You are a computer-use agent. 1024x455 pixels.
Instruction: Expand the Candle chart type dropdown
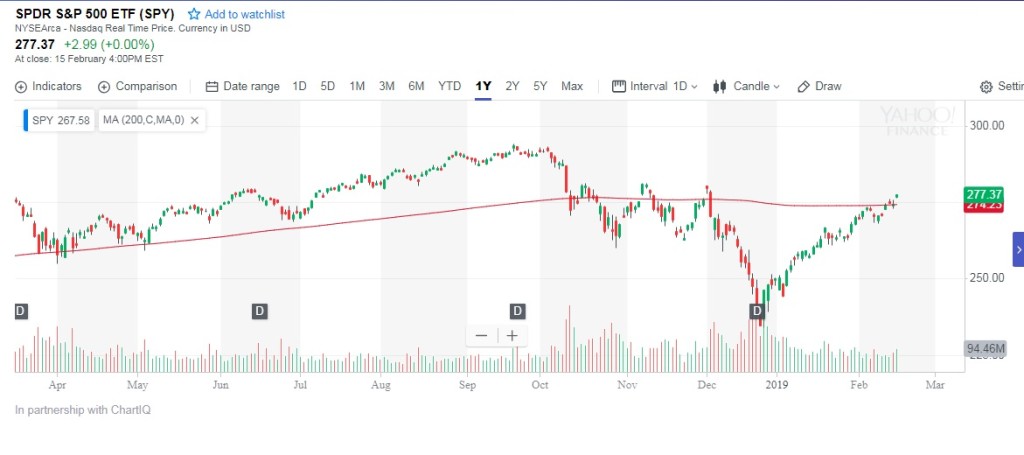[746, 86]
